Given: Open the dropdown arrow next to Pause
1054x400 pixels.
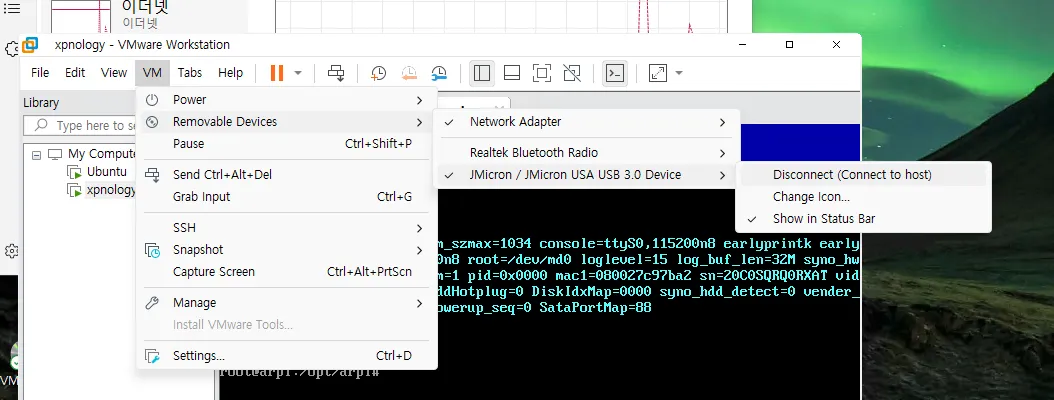Looking at the screenshot, I should tap(298, 73).
